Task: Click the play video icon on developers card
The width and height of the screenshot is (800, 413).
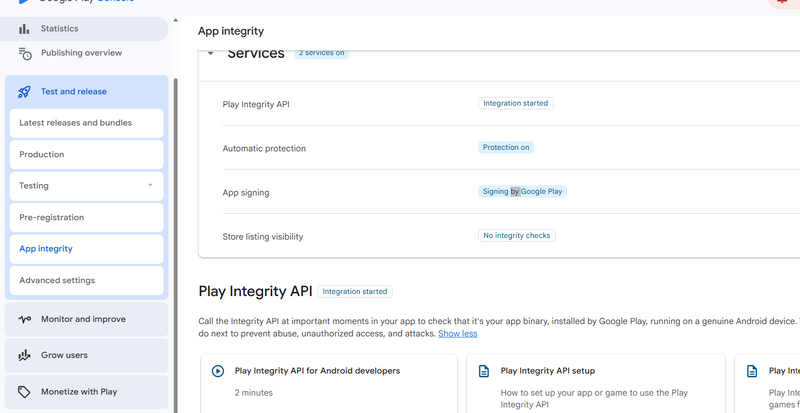Action: click(217, 371)
